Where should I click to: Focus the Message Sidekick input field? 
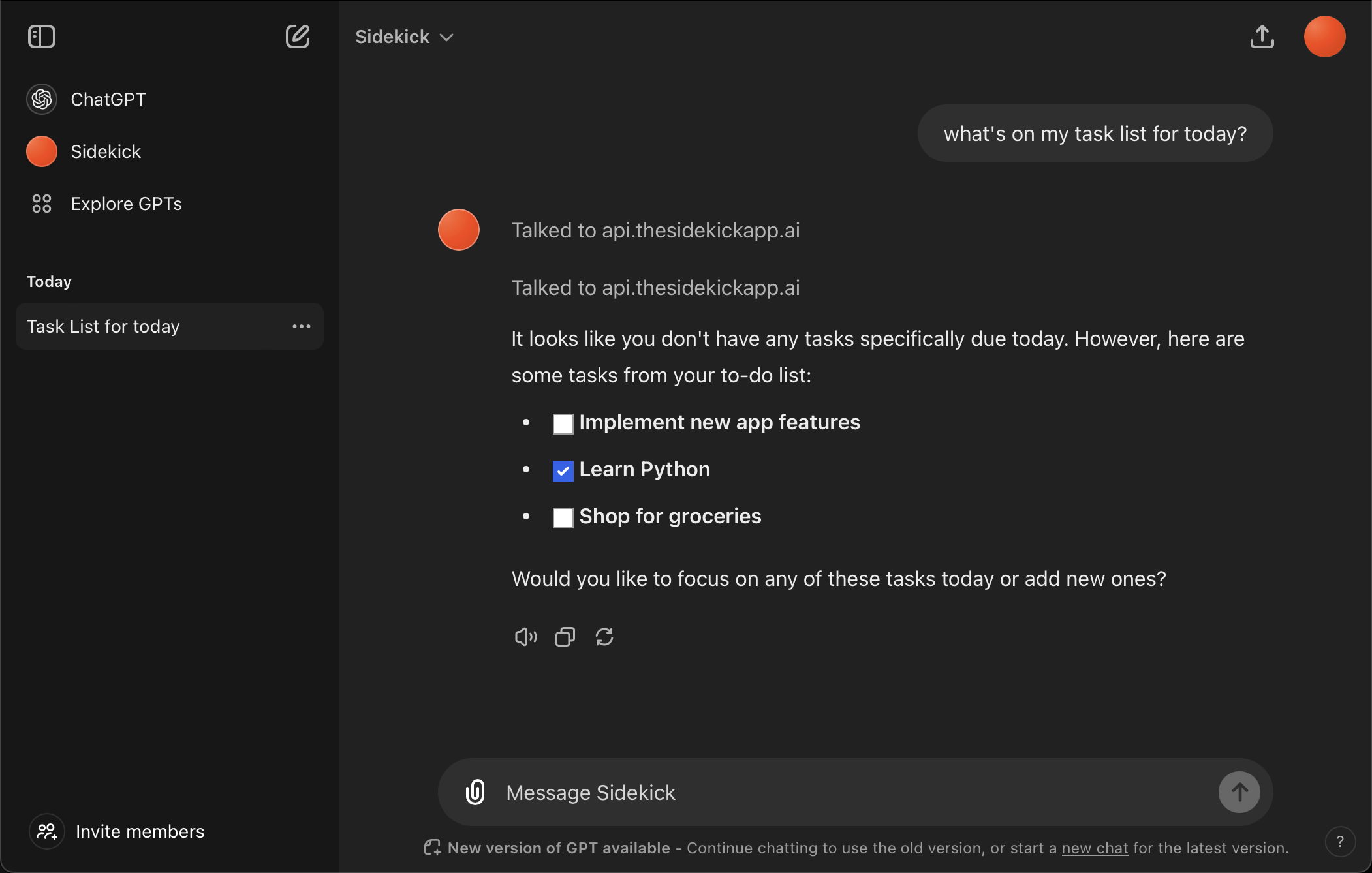(x=849, y=792)
